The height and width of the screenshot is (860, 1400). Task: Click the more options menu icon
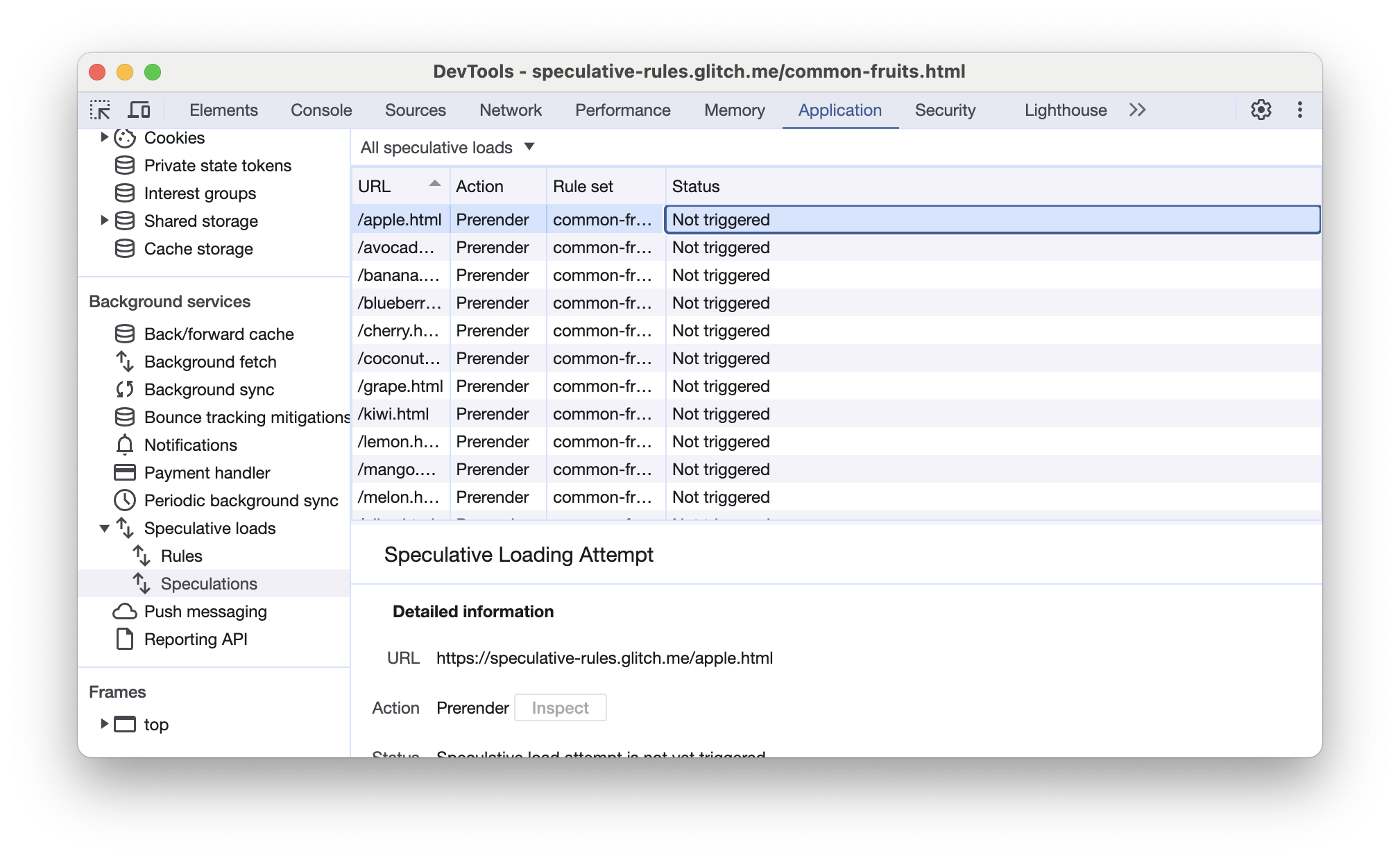[1298, 110]
